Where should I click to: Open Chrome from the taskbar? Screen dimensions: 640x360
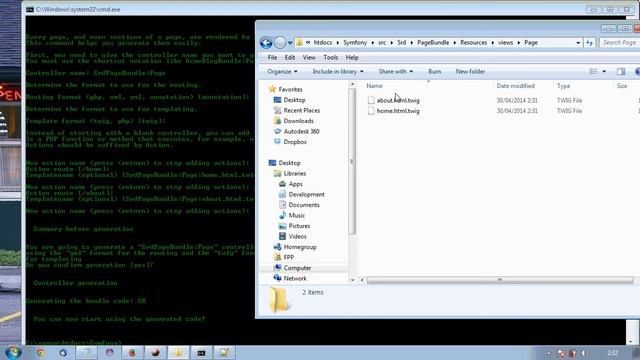pyautogui.click(x=40, y=353)
